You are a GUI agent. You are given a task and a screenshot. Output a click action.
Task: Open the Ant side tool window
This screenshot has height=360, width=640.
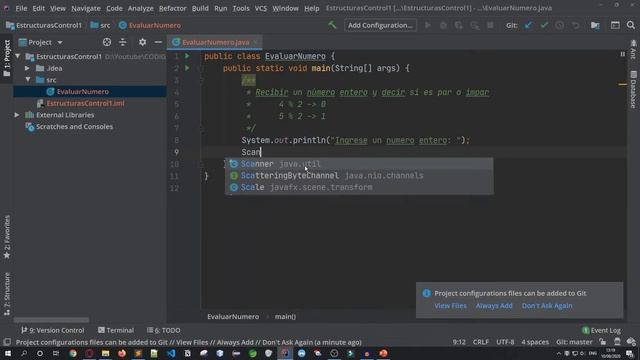point(633,50)
